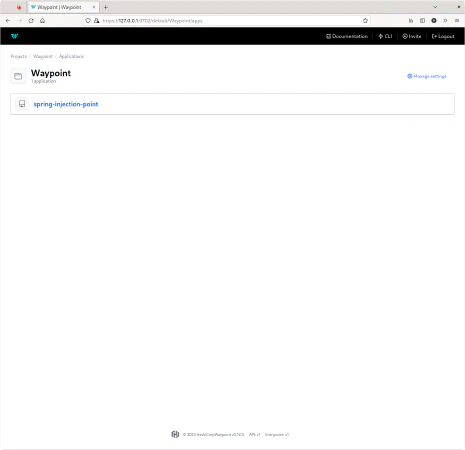Click the Waypoint project heading
Viewport: 465px width, 450px height.
51,73
